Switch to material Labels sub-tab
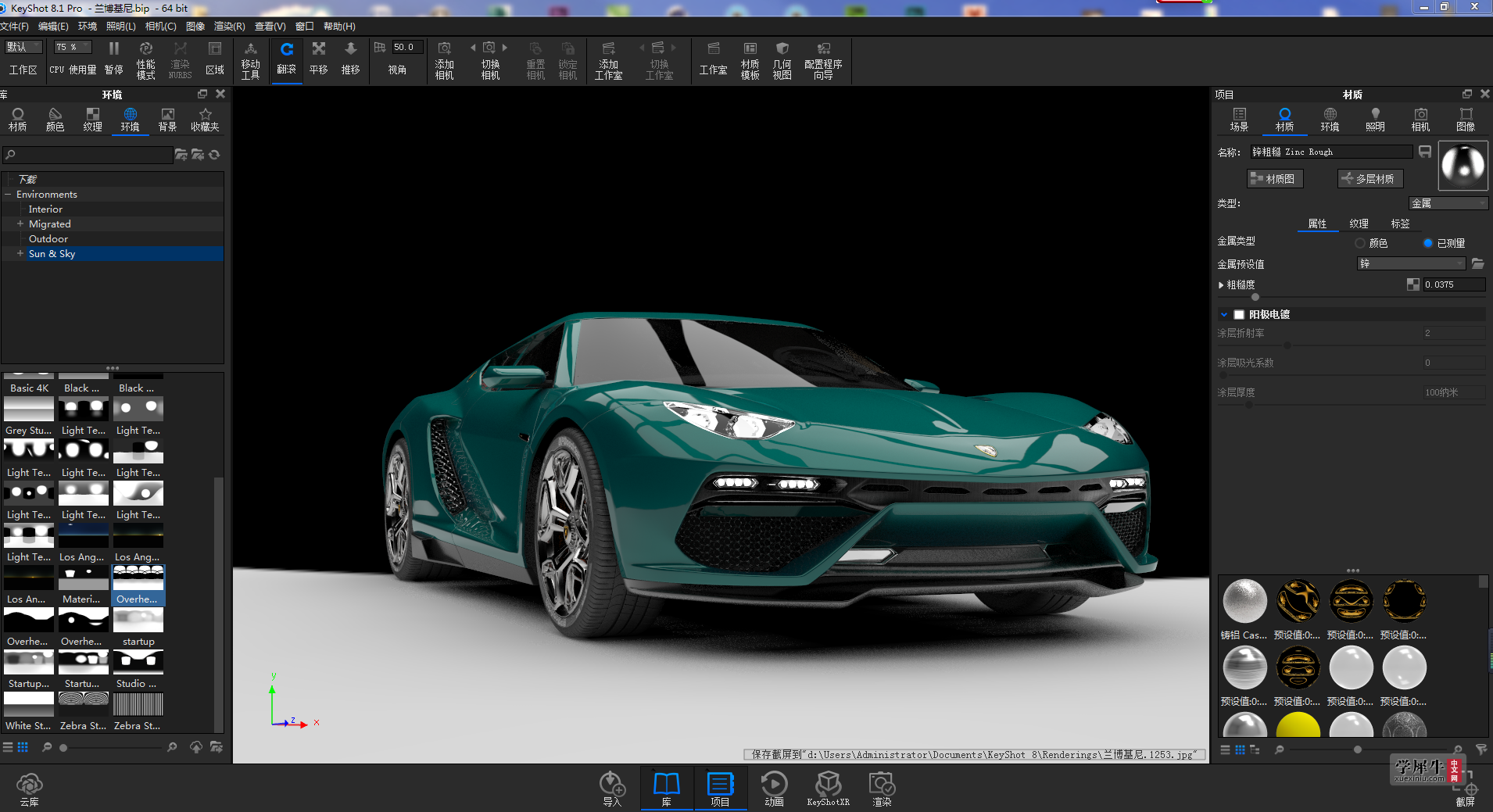This screenshot has height=812, width=1493. pyautogui.click(x=1401, y=224)
